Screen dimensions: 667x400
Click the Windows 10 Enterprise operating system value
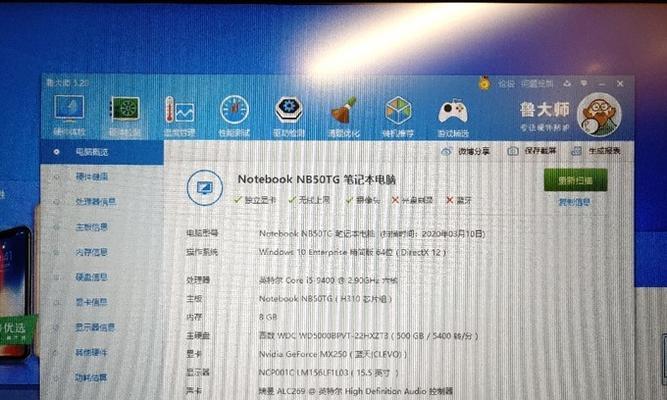coord(353,252)
